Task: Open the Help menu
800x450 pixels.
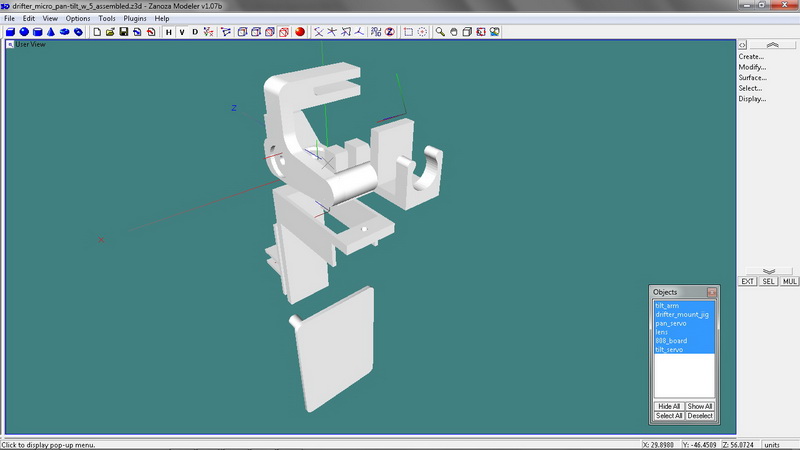Action: pos(162,18)
